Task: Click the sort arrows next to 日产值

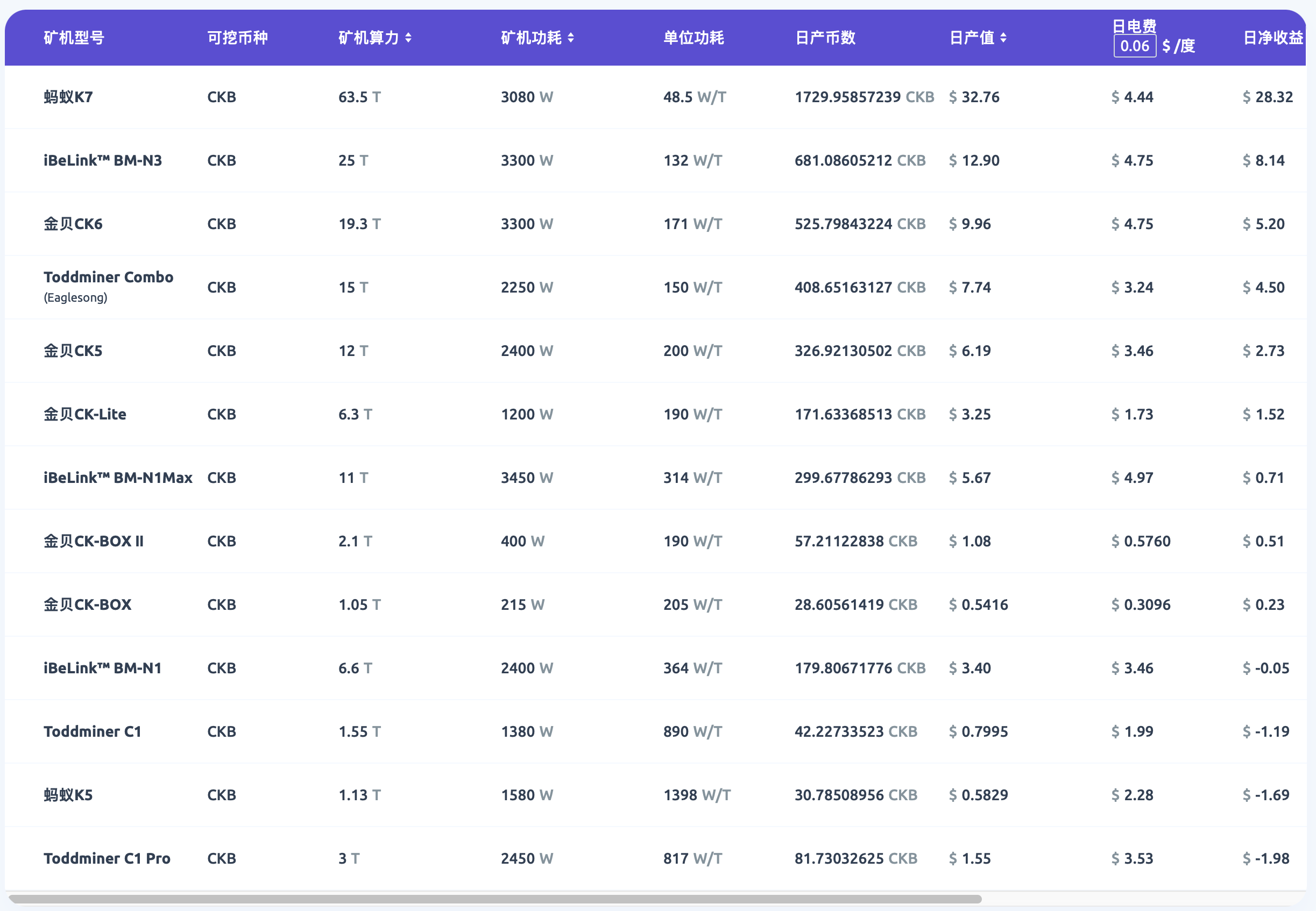Action: [x=1003, y=38]
